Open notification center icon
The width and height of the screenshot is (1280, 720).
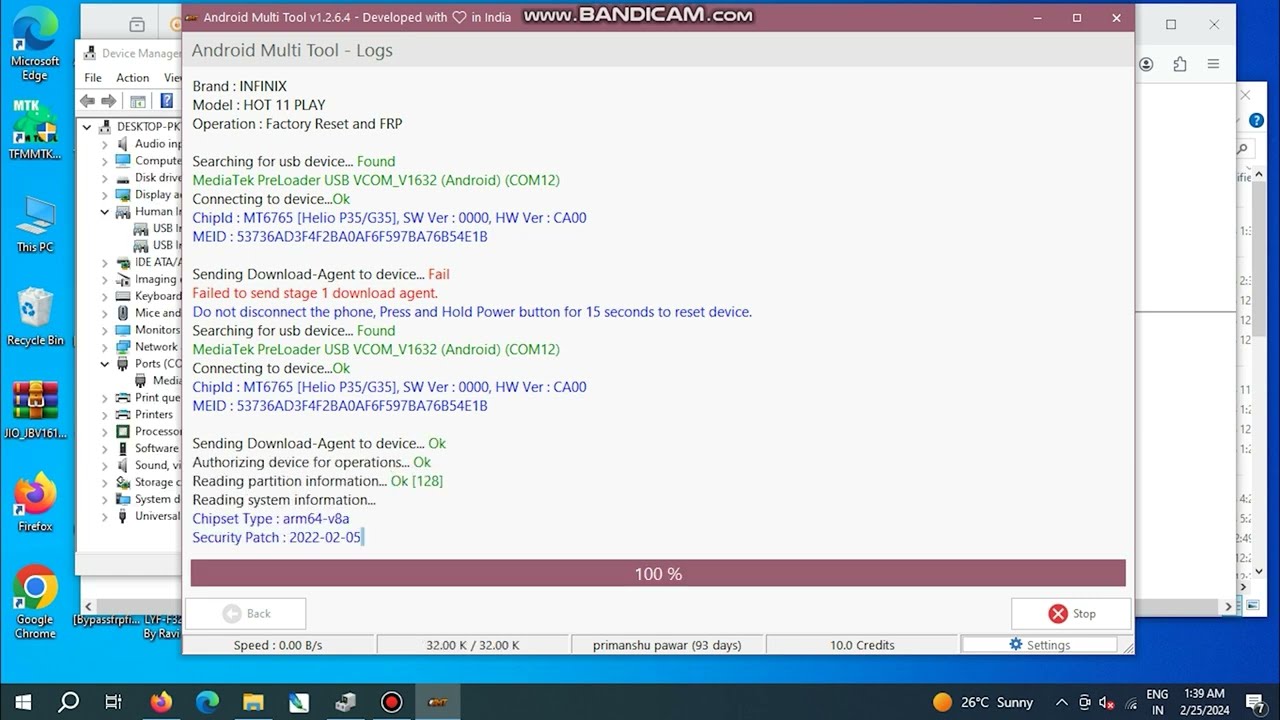tap(1253, 702)
